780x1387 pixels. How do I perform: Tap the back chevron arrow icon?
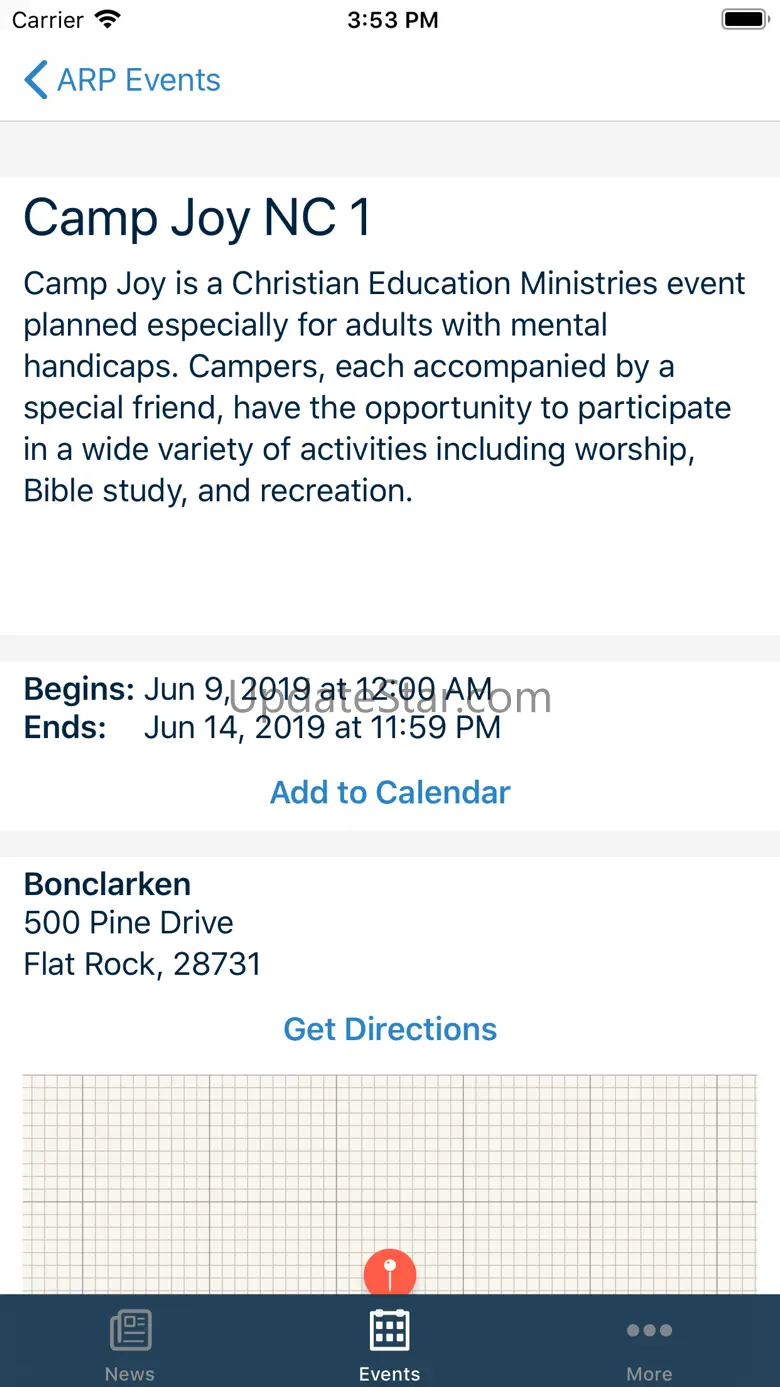(x=36, y=80)
